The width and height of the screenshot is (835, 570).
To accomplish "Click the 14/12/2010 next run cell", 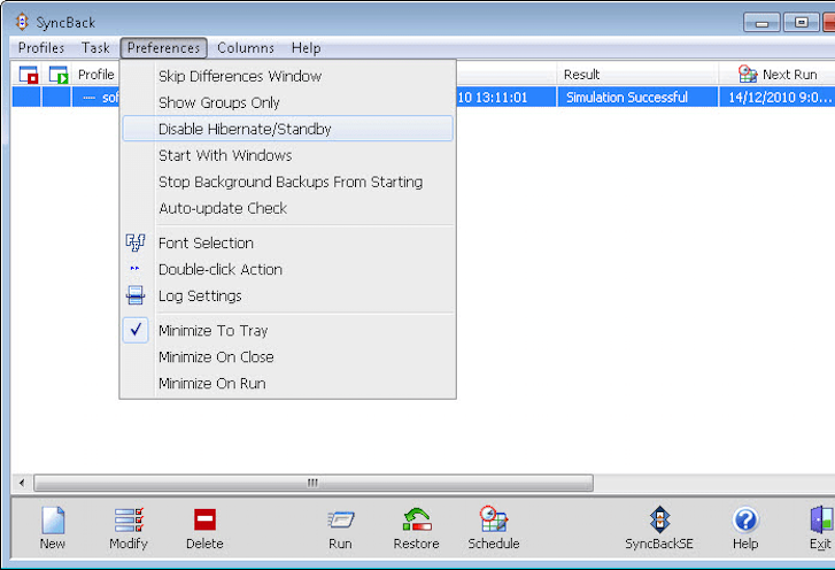I will click(x=777, y=97).
